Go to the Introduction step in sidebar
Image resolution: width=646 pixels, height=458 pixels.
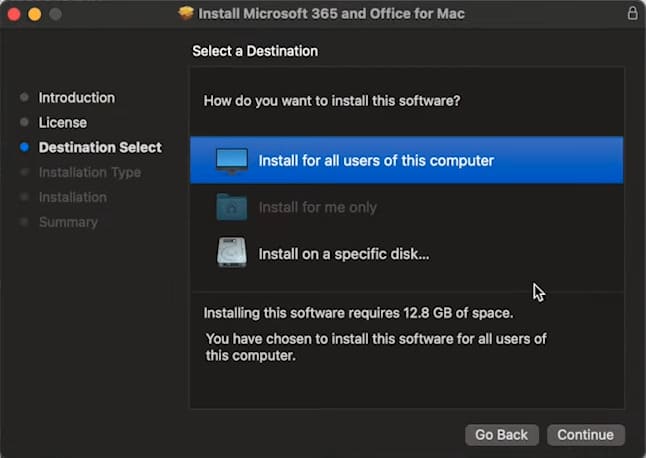point(76,98)
